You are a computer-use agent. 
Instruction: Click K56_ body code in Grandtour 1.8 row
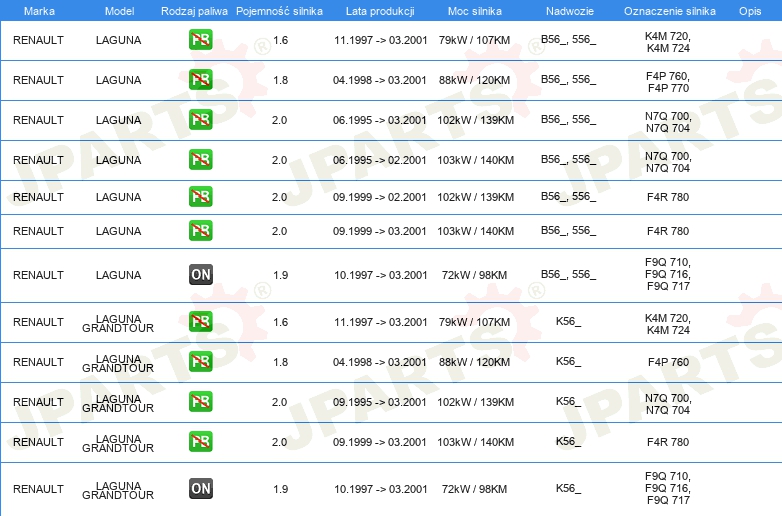click(x=569, y=361)
